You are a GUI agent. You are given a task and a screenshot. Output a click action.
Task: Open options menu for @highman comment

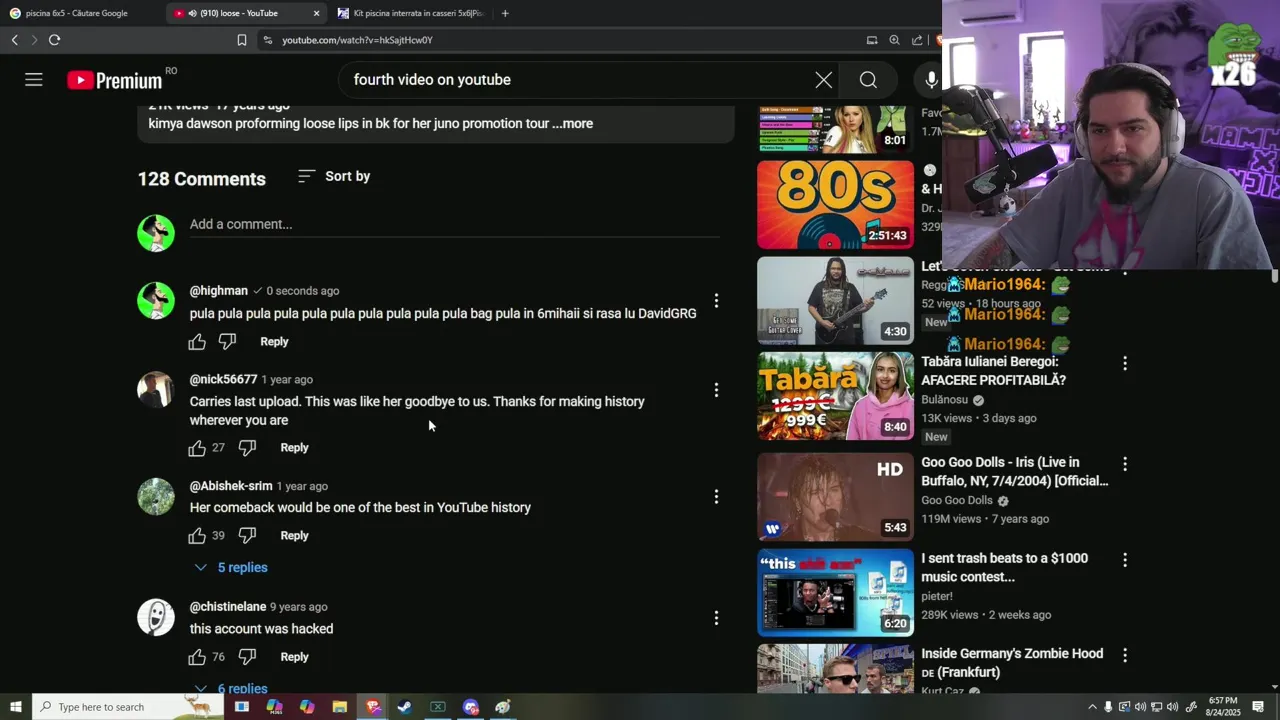point(716,301)
